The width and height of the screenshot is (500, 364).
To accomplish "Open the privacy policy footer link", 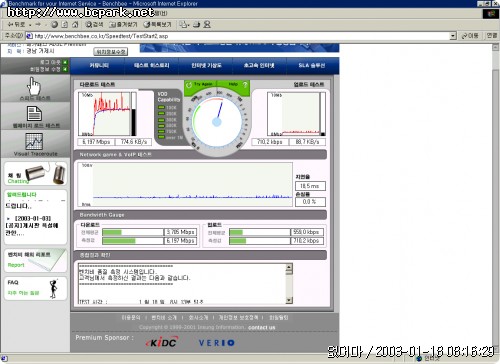I will tap(238, 318).
